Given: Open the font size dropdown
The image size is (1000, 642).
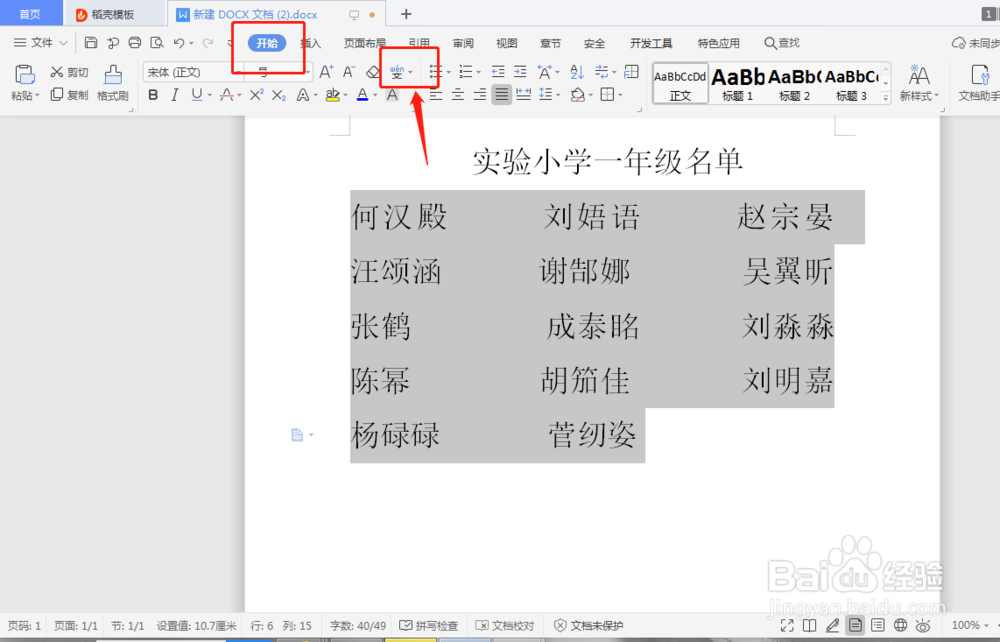Looking at the screenshot, I should pos(307,72).
